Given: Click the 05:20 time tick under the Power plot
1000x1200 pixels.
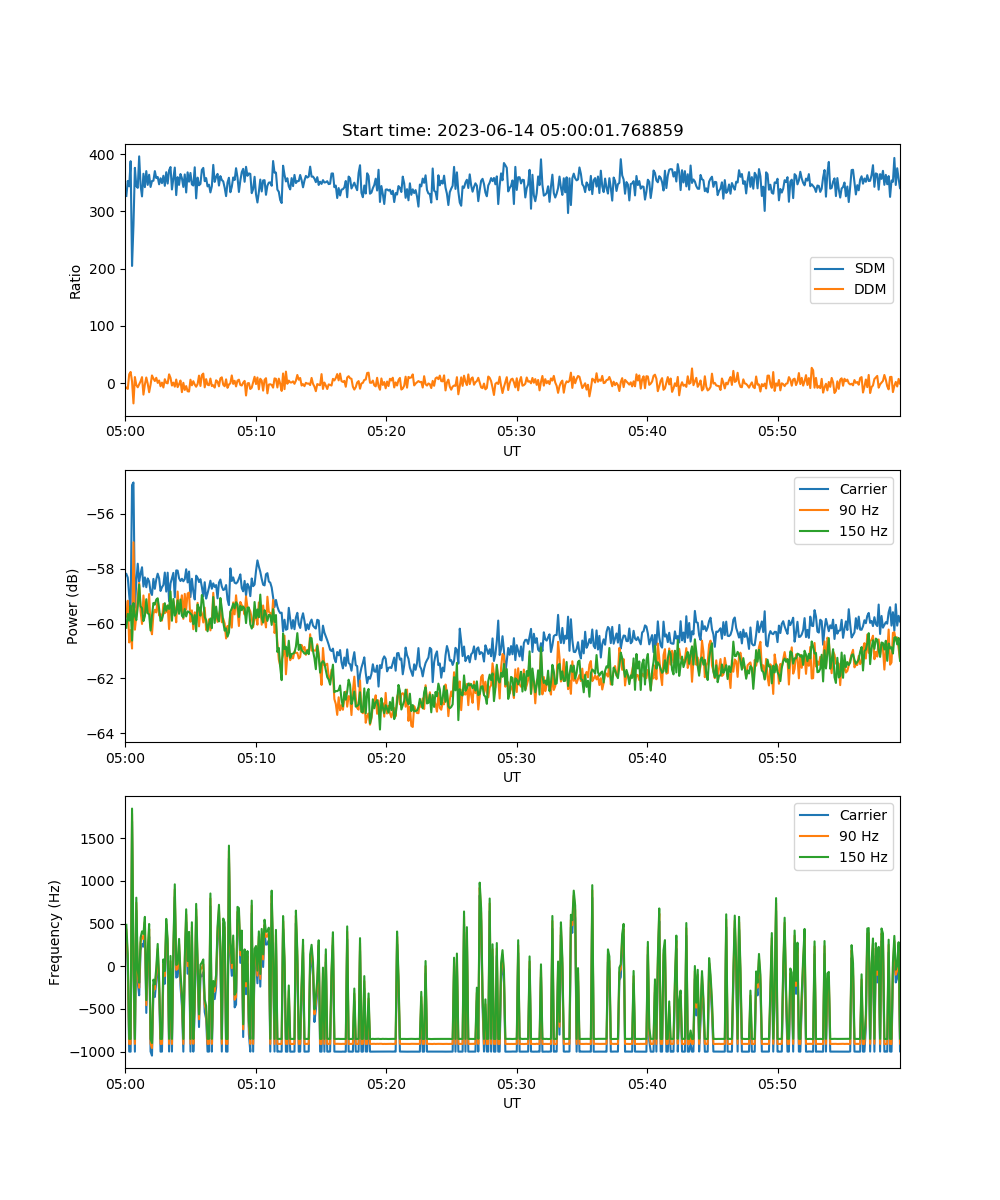Looking at the screenshot, I should point(386,758).
